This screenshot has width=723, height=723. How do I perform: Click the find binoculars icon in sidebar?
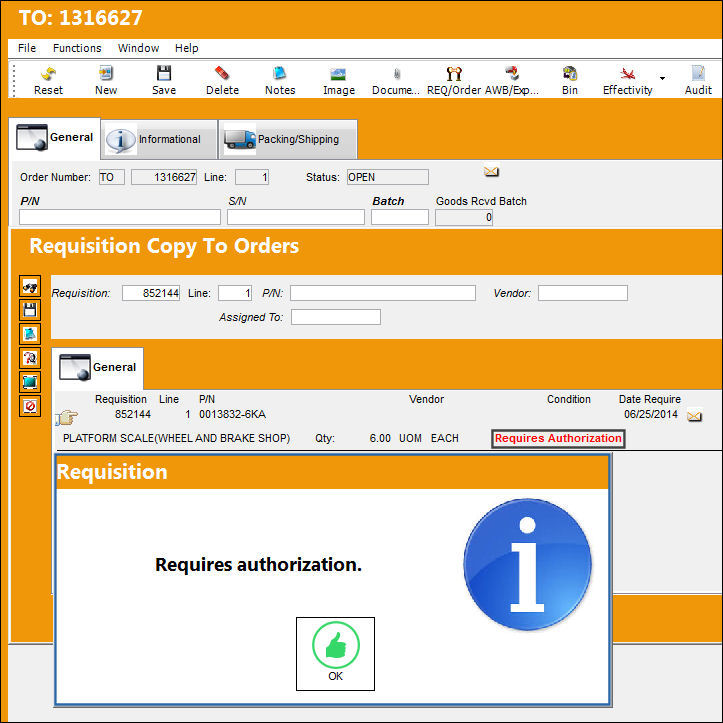click(30, 286)
